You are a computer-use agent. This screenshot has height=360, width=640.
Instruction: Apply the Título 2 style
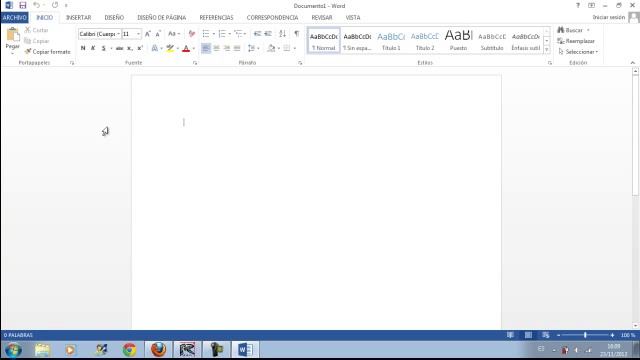424,41
